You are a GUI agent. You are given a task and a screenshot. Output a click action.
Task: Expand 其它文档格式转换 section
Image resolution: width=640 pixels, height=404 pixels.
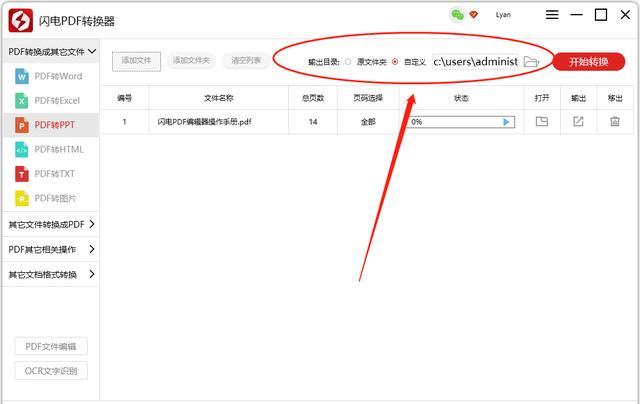(x=51, y=274)
